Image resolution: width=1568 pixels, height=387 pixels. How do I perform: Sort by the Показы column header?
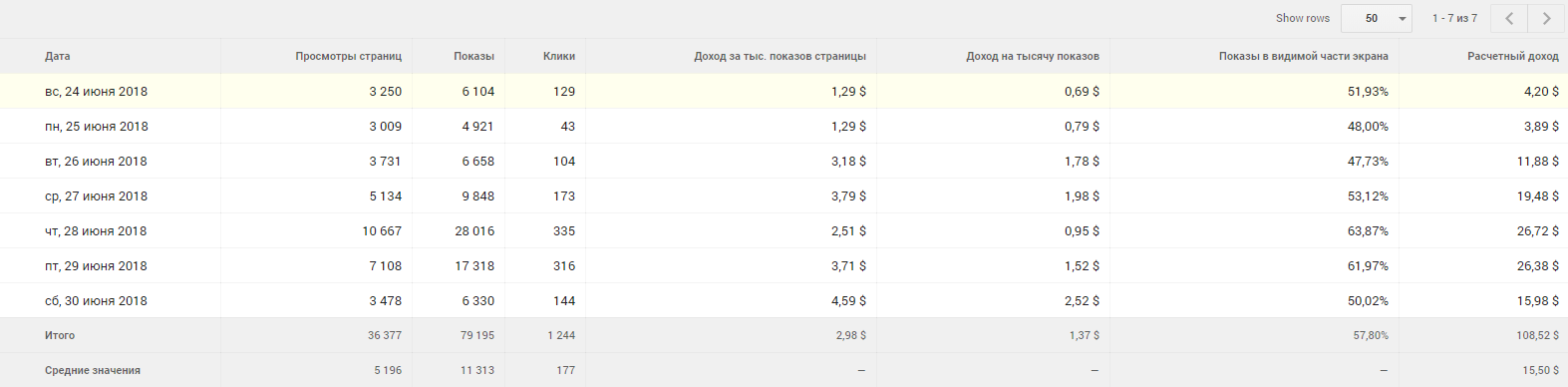tap(473, 56)
